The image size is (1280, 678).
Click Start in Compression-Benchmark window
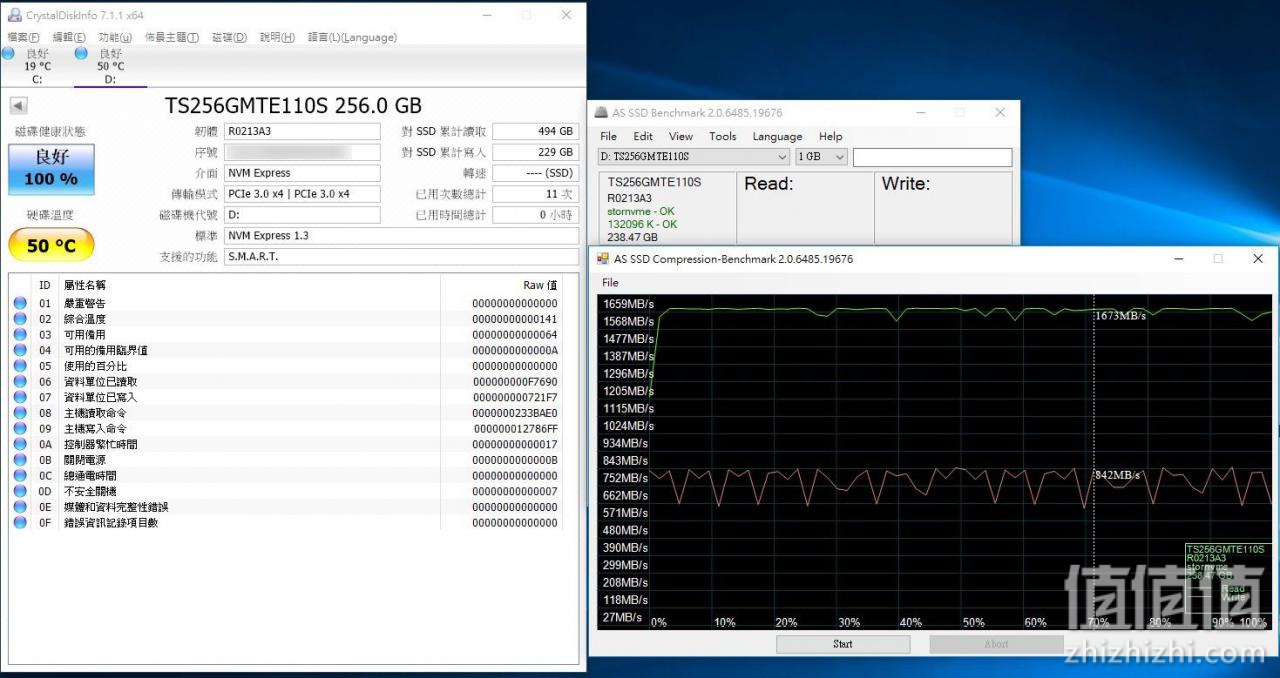tap(843, 644)
